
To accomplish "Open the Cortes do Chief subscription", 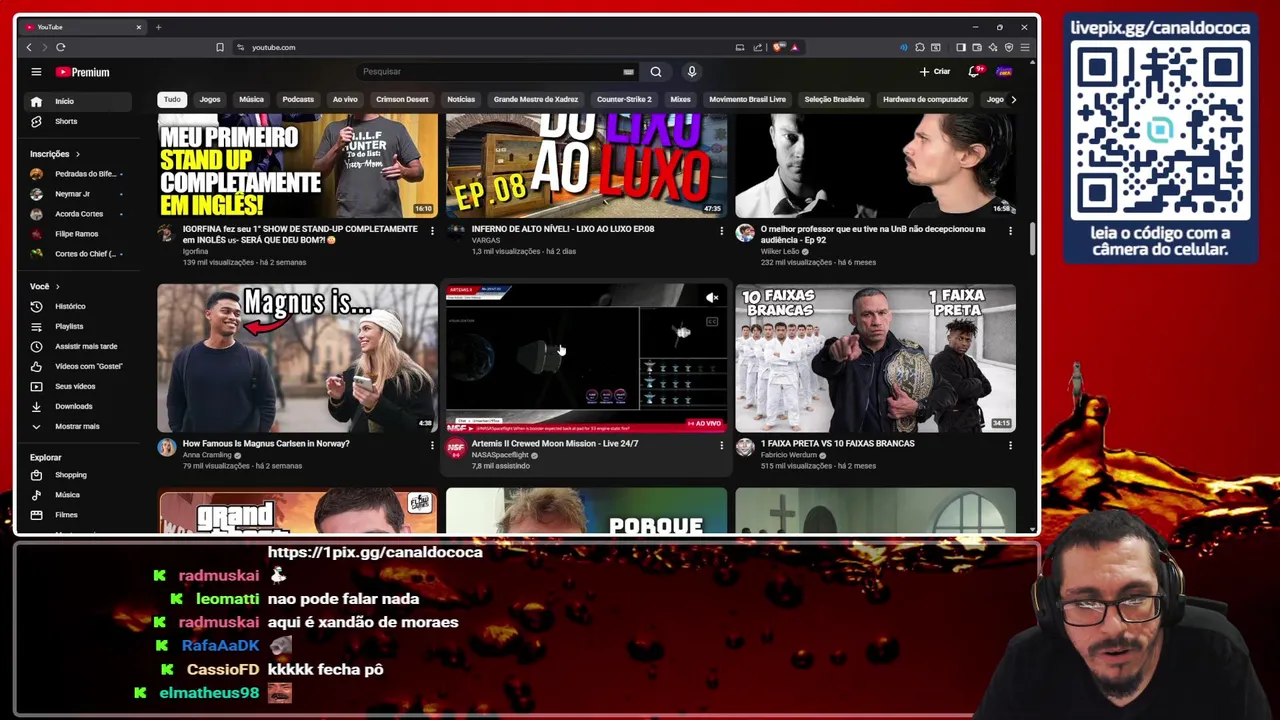I will [78, 254].
